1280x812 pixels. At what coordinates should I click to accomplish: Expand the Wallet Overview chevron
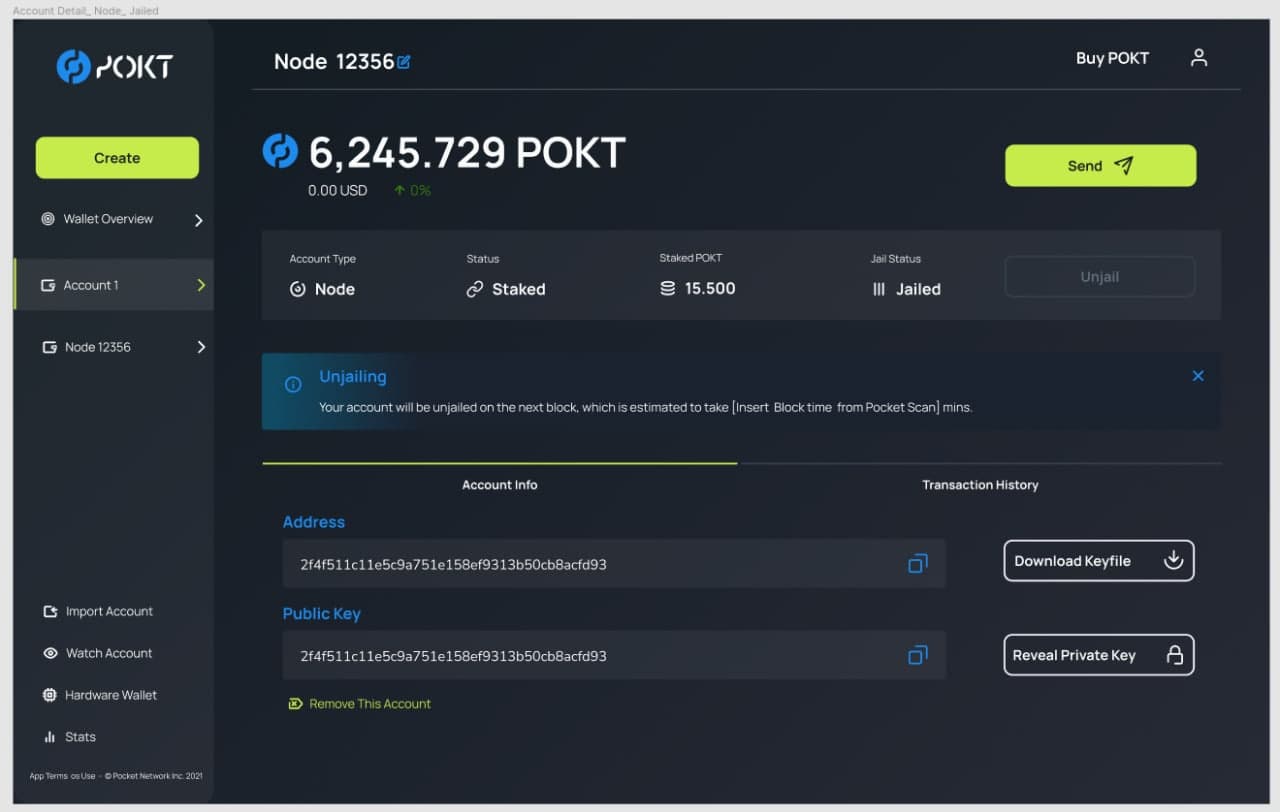pos(198,220)
